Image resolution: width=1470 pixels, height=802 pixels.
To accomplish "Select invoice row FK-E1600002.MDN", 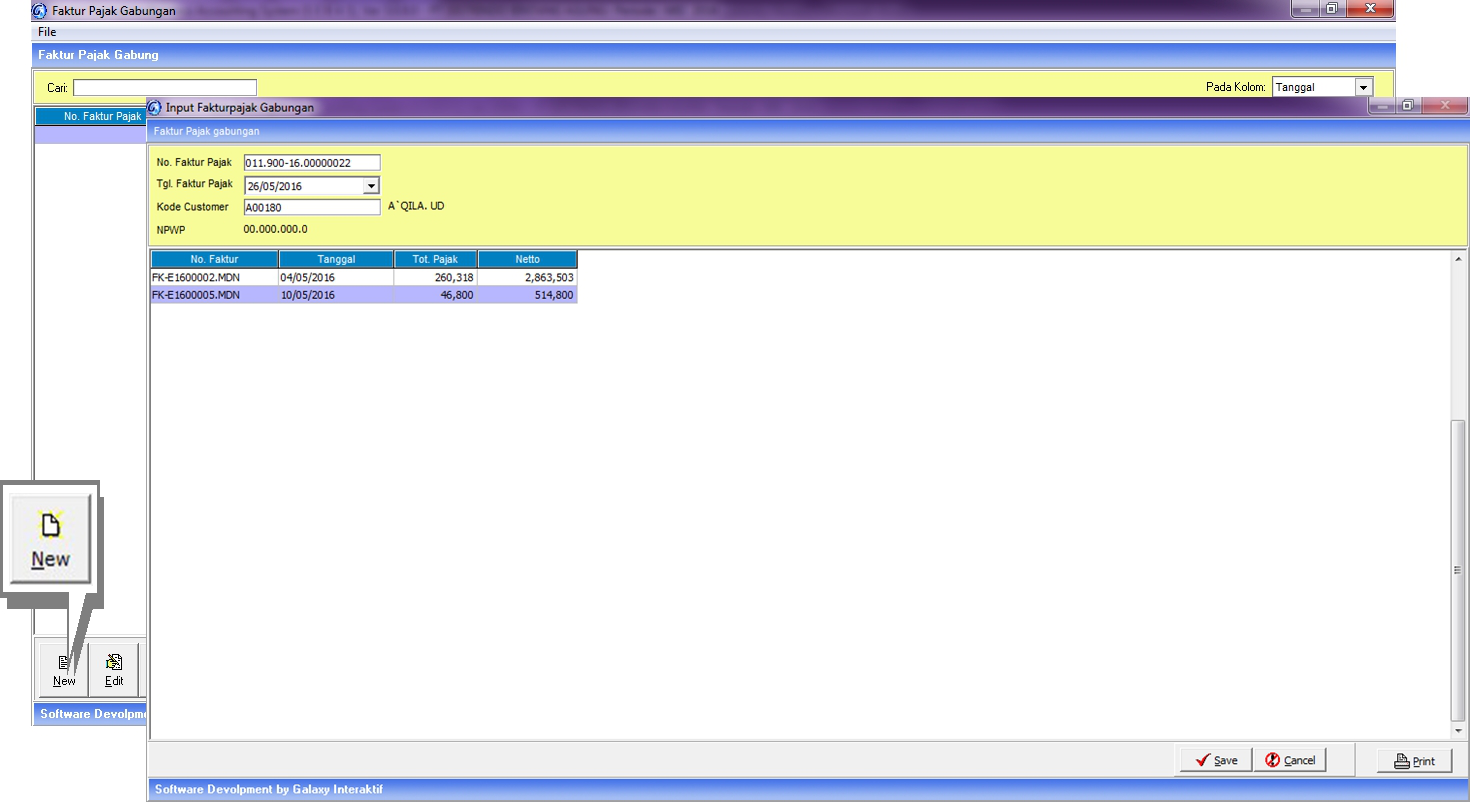I will coord(214,277).
